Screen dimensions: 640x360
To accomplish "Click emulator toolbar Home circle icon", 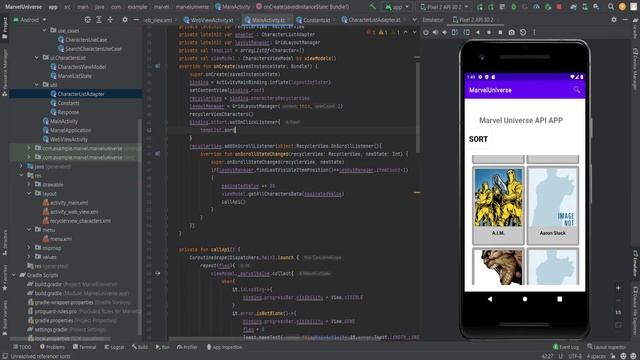I will coord(489,32).
